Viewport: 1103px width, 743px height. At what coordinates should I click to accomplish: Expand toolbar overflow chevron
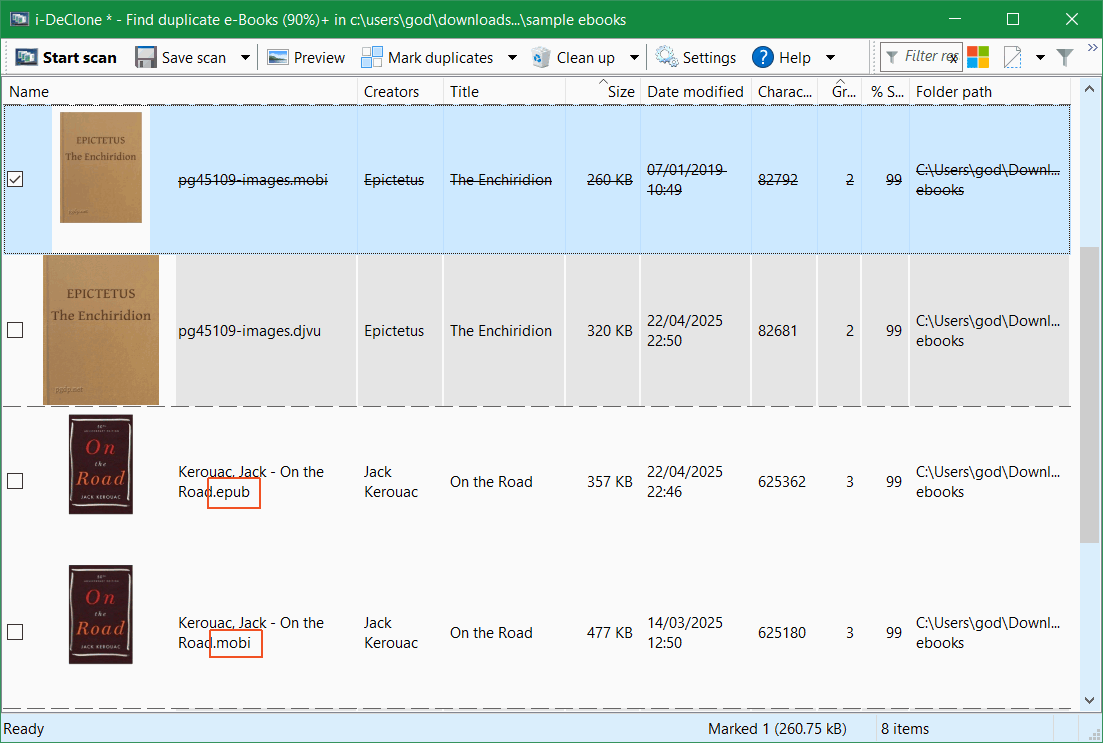(x=1092, y=47)
